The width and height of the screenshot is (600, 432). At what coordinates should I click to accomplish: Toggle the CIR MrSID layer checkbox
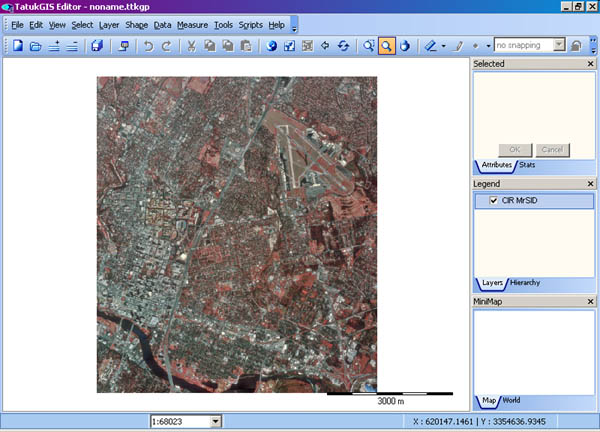pyautogui.click(x=494, y=202)
